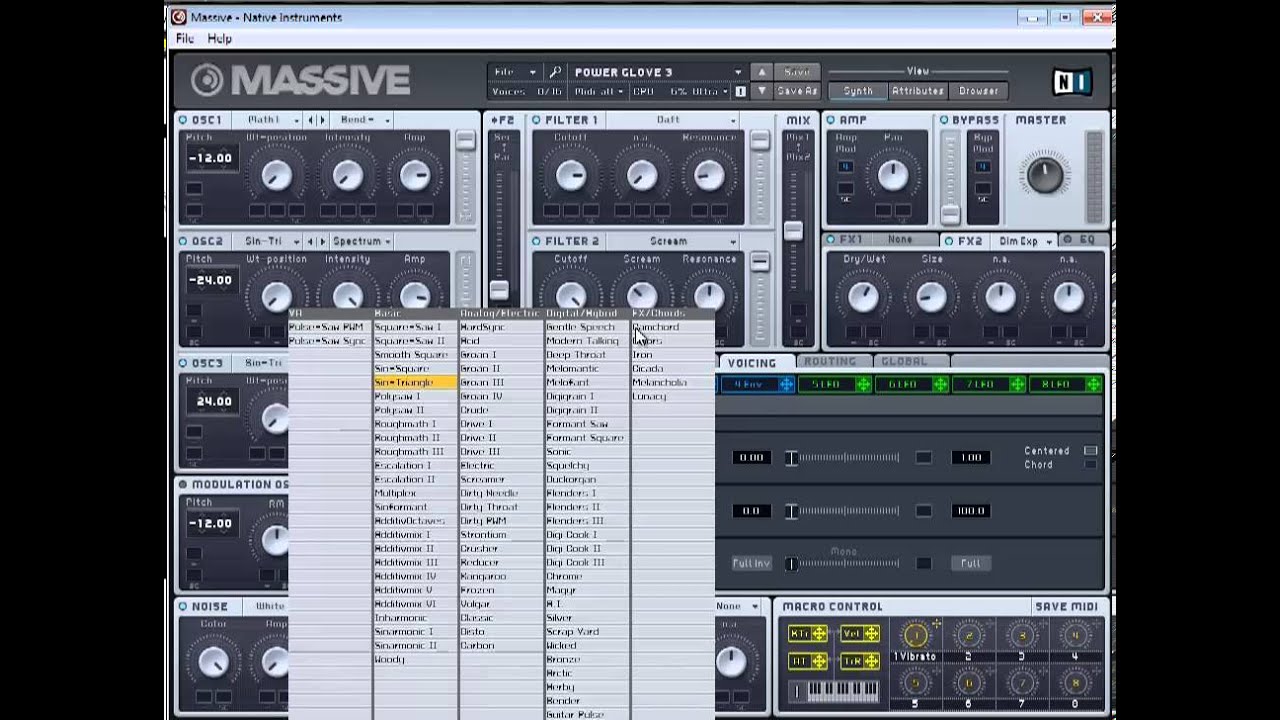Open the Power Glove 3 preset dropdown
Viewport: 1280px width, 720px height.
click(x=657, y=72)
